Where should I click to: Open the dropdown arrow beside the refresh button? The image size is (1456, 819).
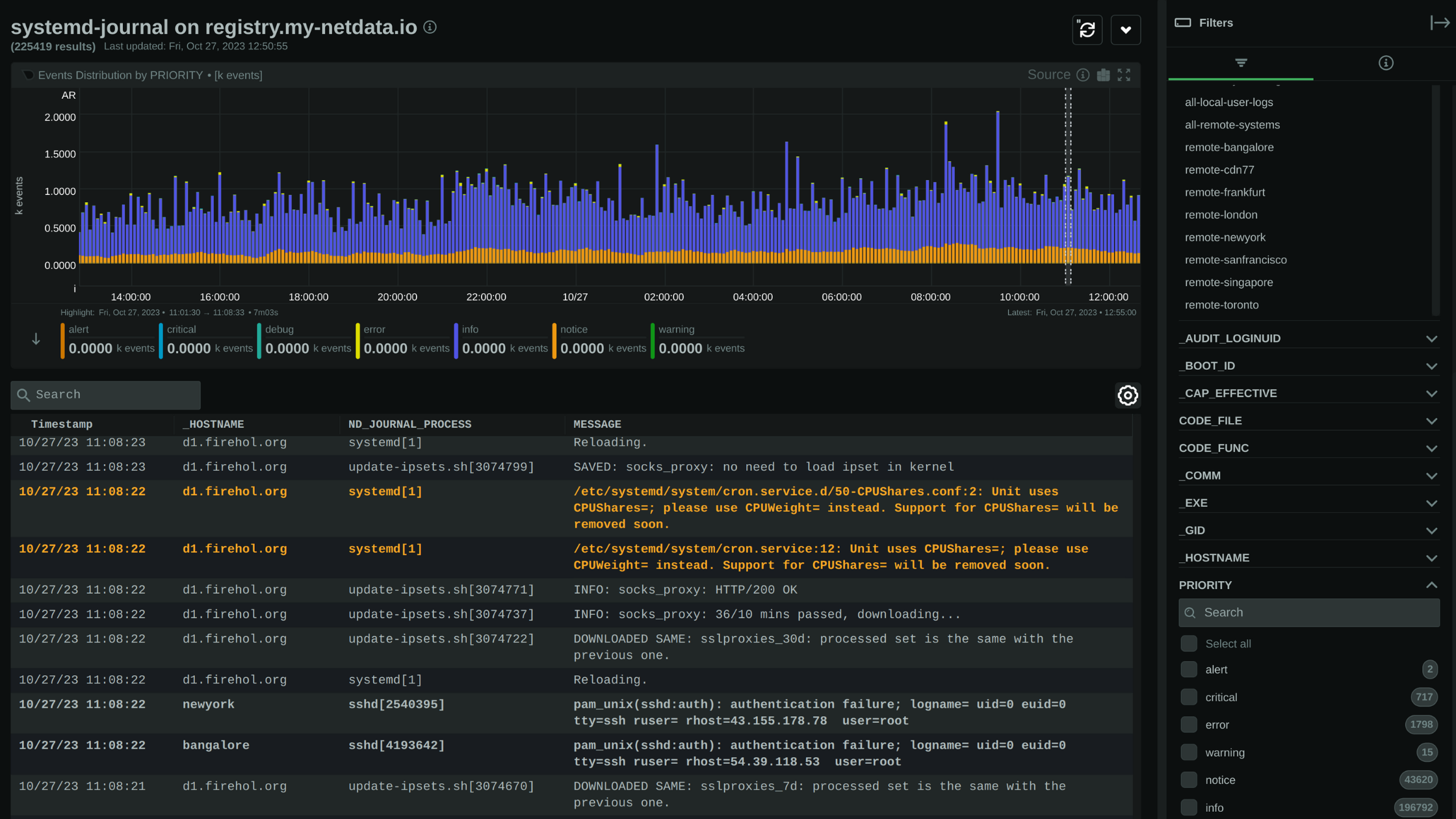(x=1125, y=29)
